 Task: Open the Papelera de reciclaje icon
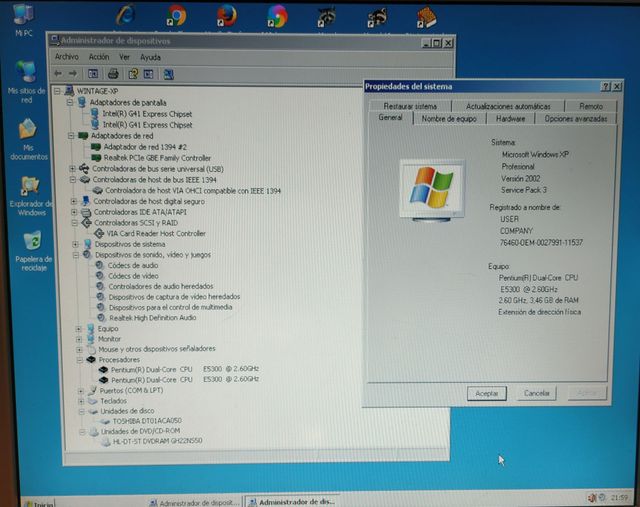(x=33, y=252)
